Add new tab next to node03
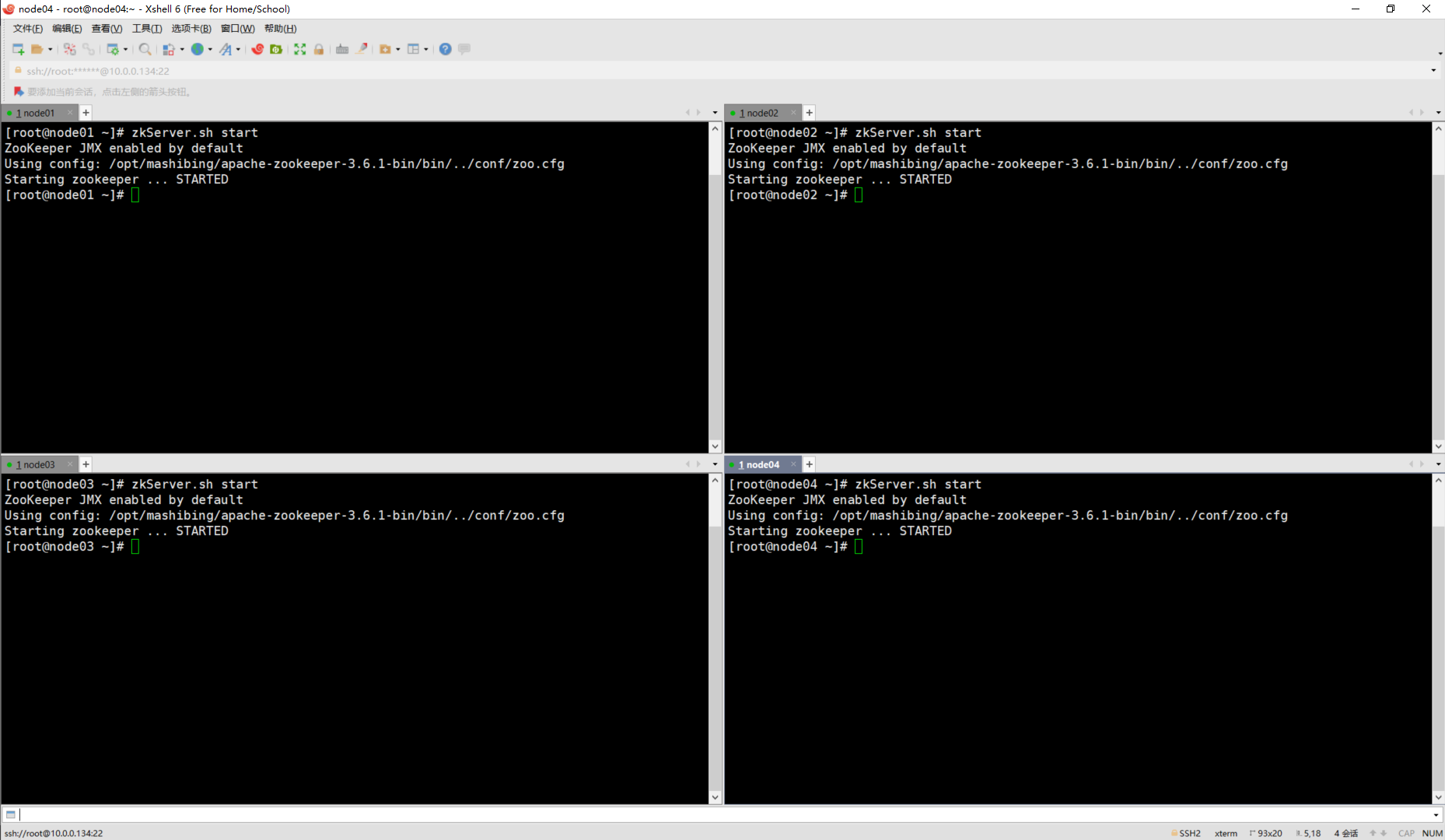The height and width of the screenshot is (840, 1445). (86, 464)
